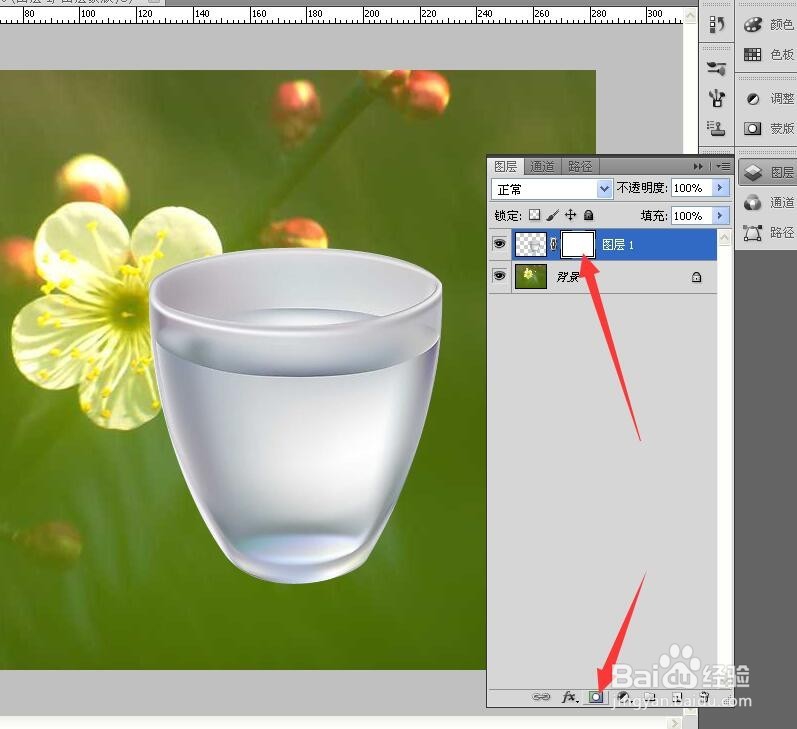
Task: Open the Tool presets brush-jar icon
Action: (x=717, y=98)
